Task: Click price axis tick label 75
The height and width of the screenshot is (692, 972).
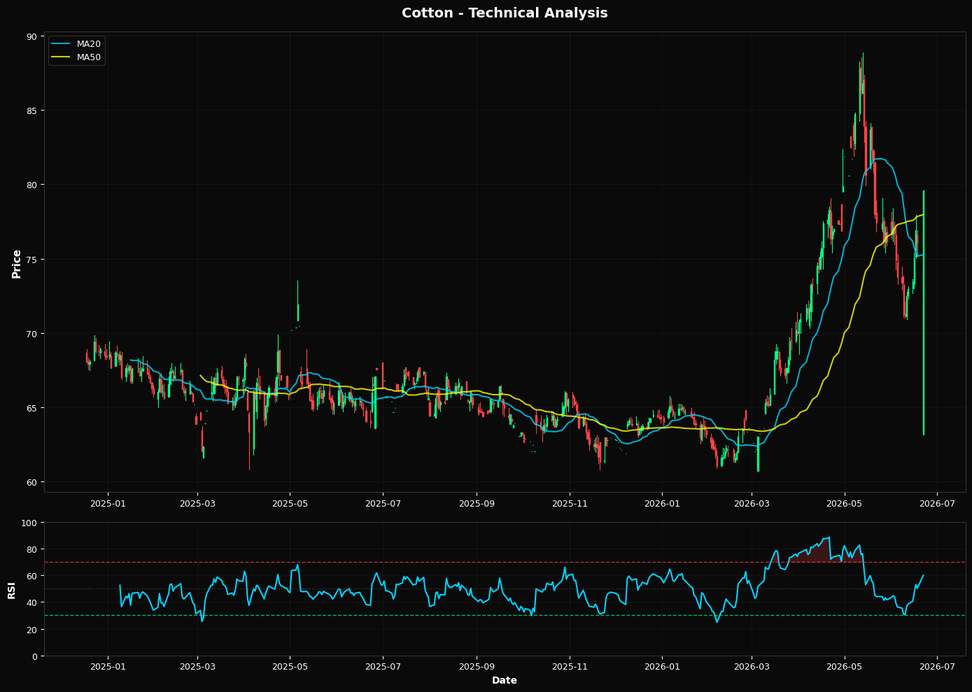Action: click(x=32, y=260)
